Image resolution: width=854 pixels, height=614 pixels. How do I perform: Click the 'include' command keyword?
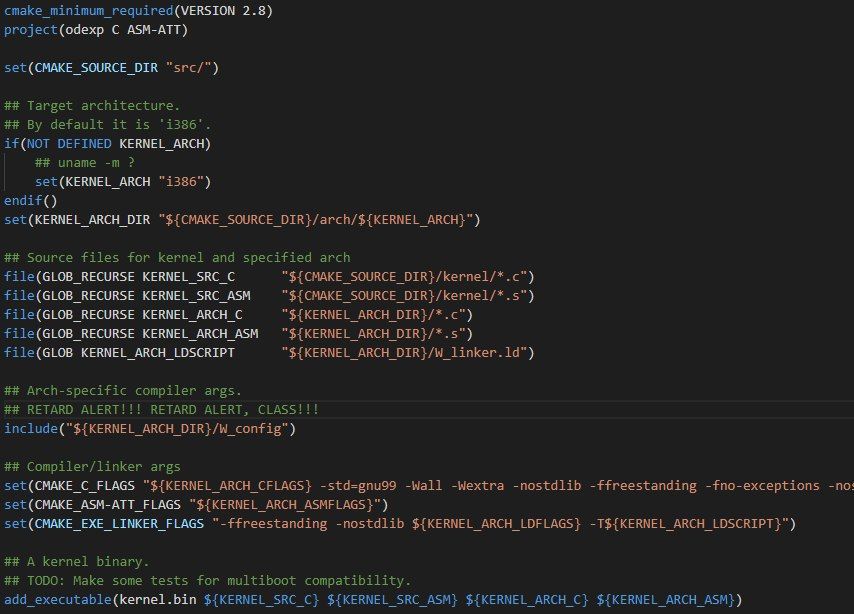click(x=30, y=429)
